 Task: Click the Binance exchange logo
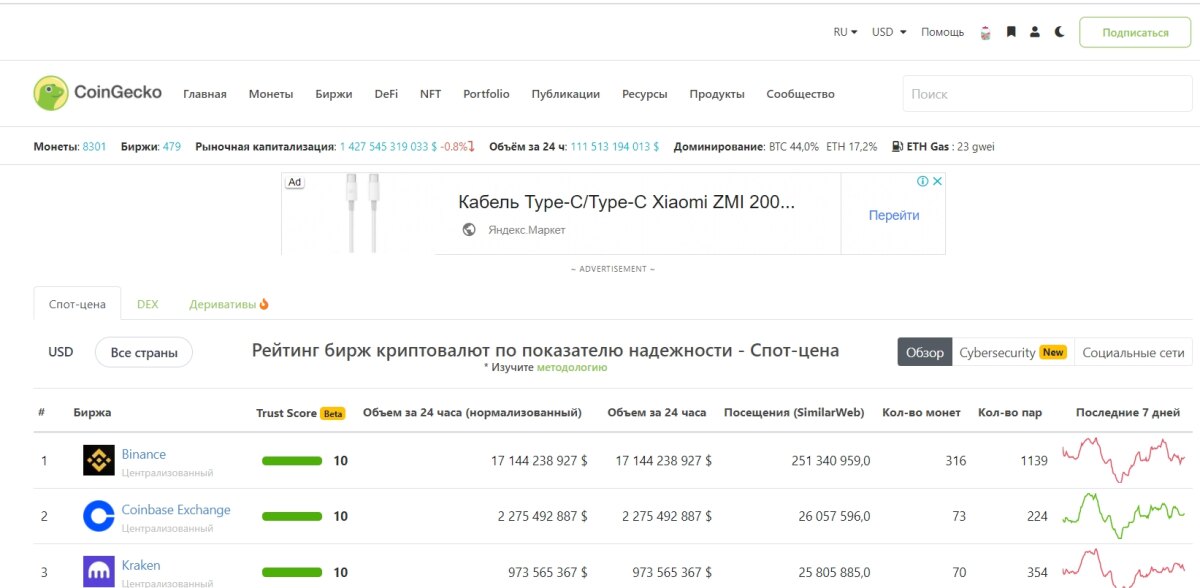point(98,461)
